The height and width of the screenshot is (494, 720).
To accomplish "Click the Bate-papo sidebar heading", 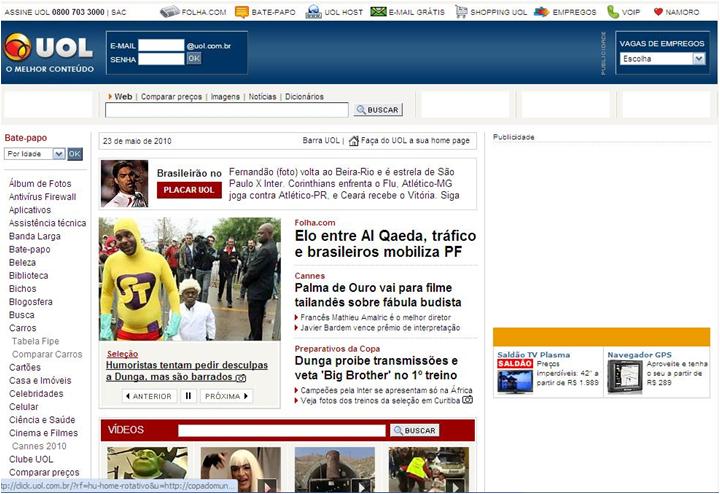I will coord(26,138).
